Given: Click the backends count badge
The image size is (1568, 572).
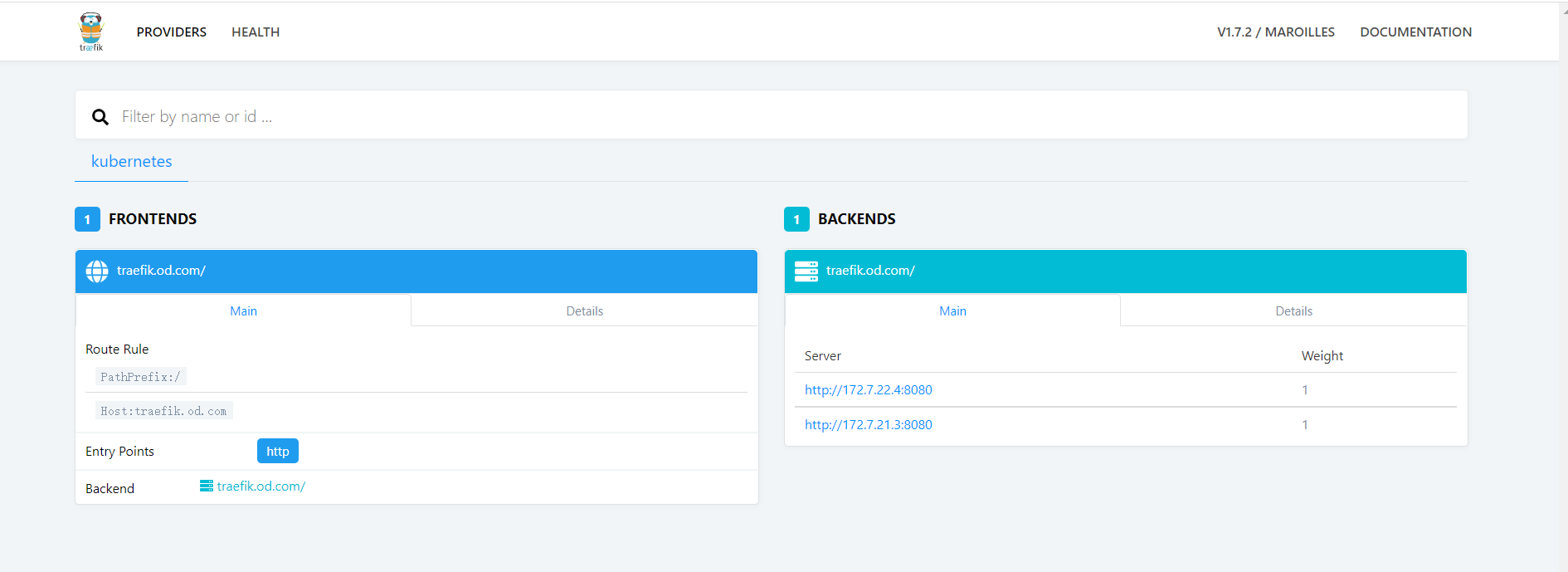Looking at the screenshot, I should [x=796, y=219].
